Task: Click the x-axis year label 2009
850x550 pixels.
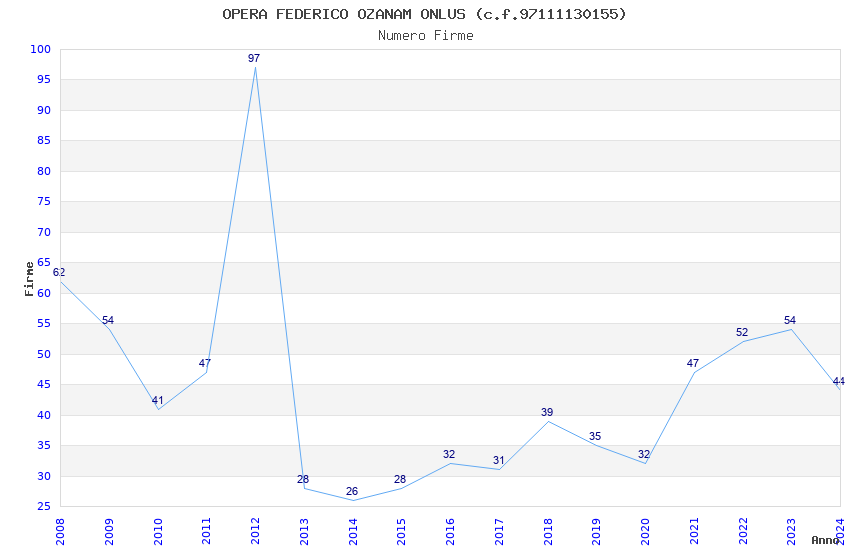Action: click(x=108, y=532)
